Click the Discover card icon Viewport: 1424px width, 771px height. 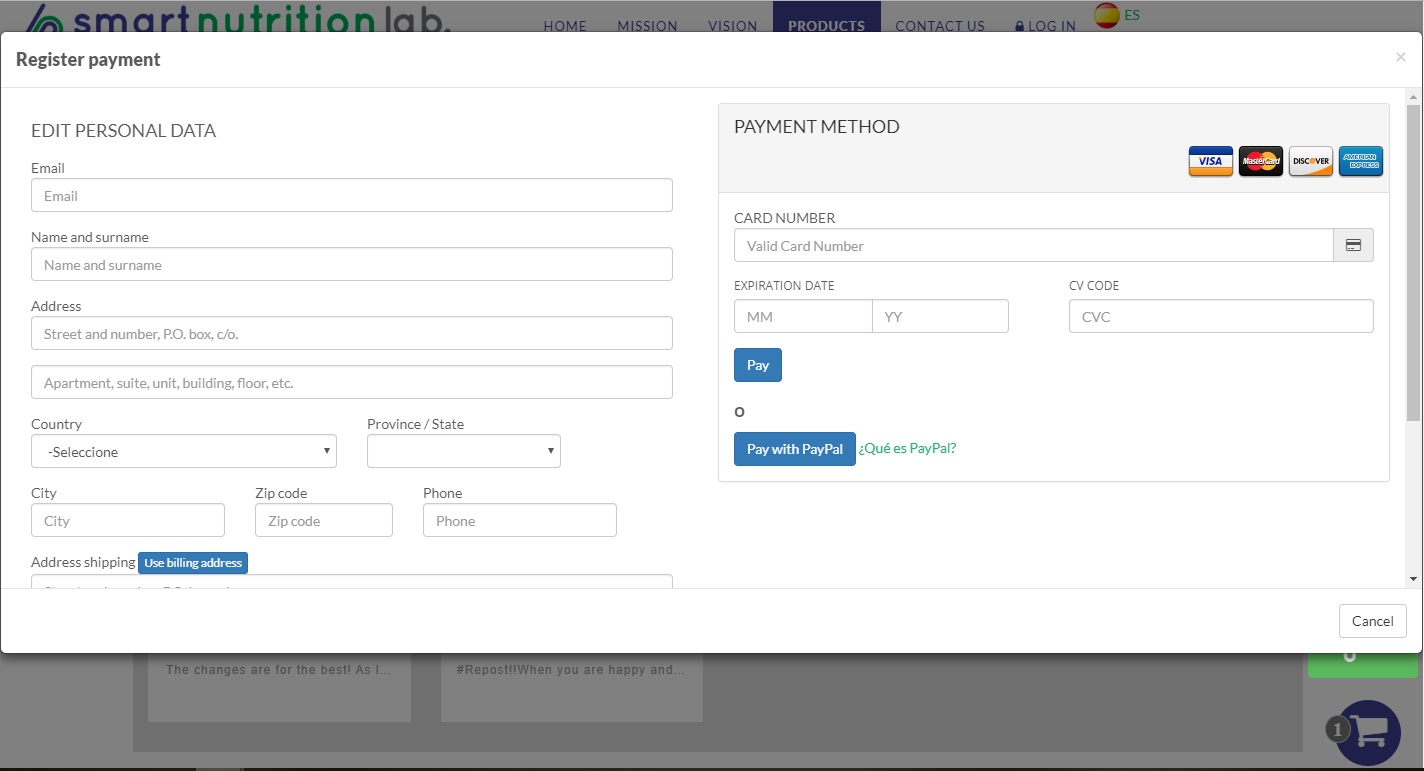point(1310,161)
